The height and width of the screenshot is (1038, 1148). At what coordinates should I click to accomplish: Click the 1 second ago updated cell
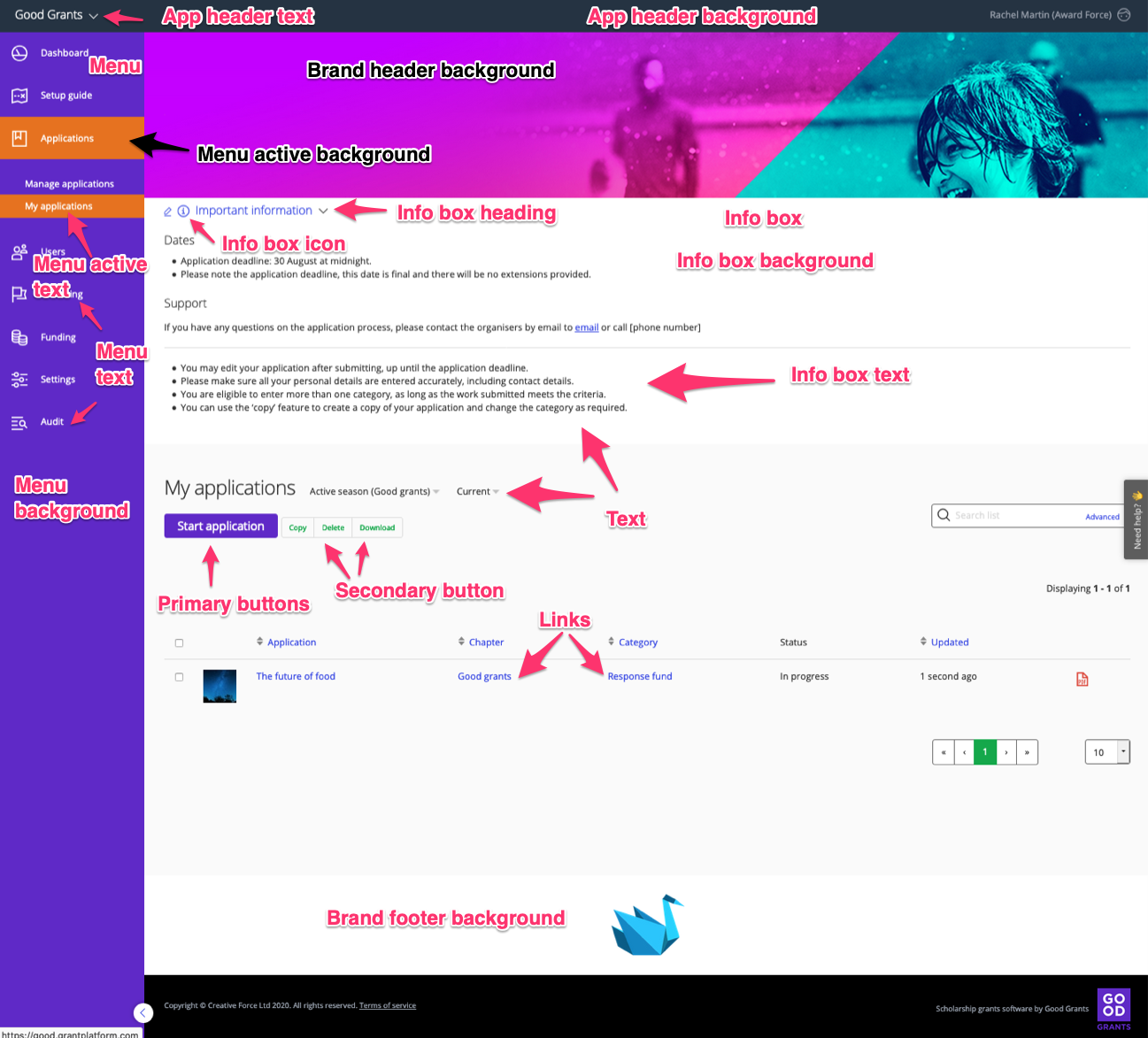948,677
